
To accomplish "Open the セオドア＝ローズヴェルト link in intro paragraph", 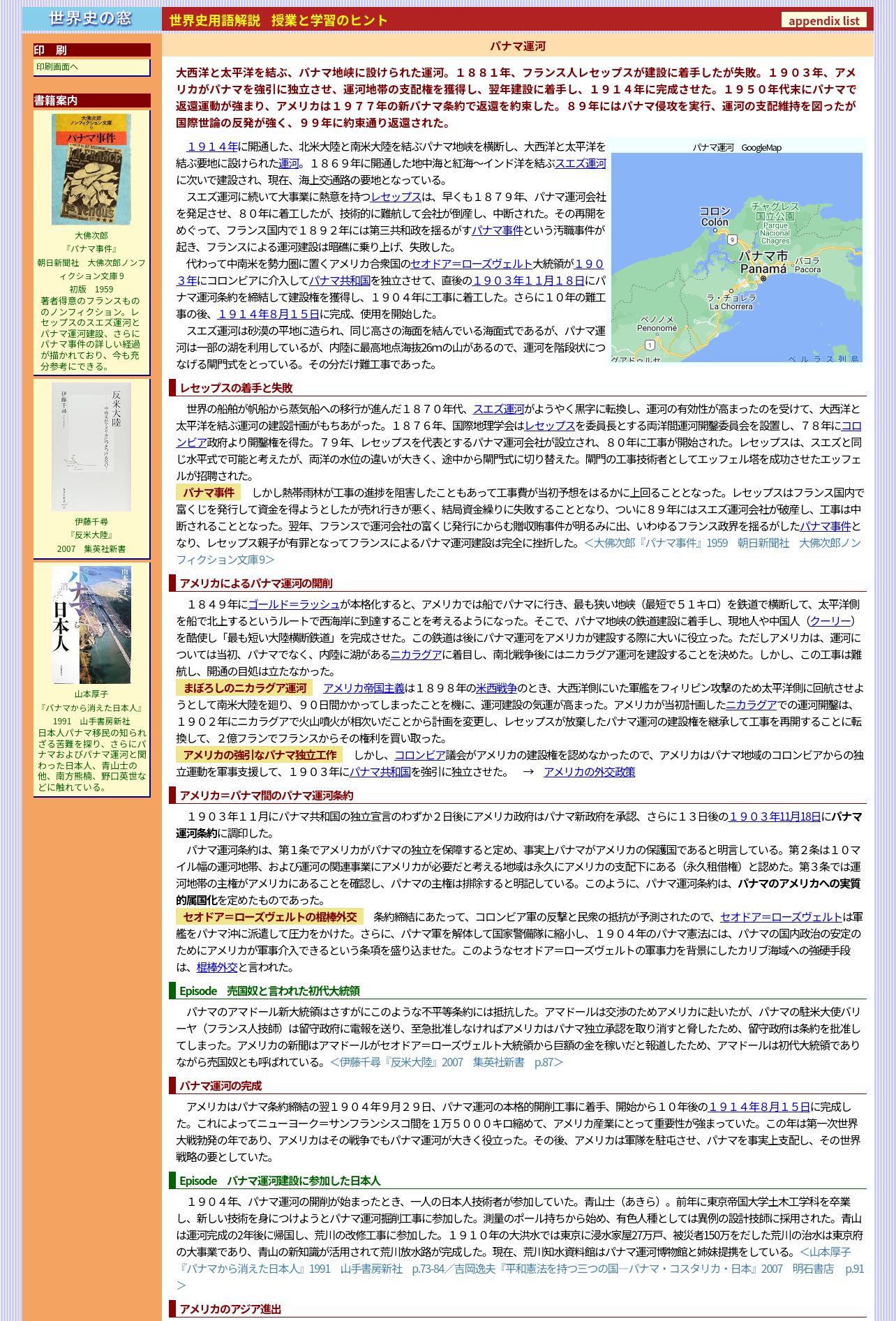I will click(471, 264).
